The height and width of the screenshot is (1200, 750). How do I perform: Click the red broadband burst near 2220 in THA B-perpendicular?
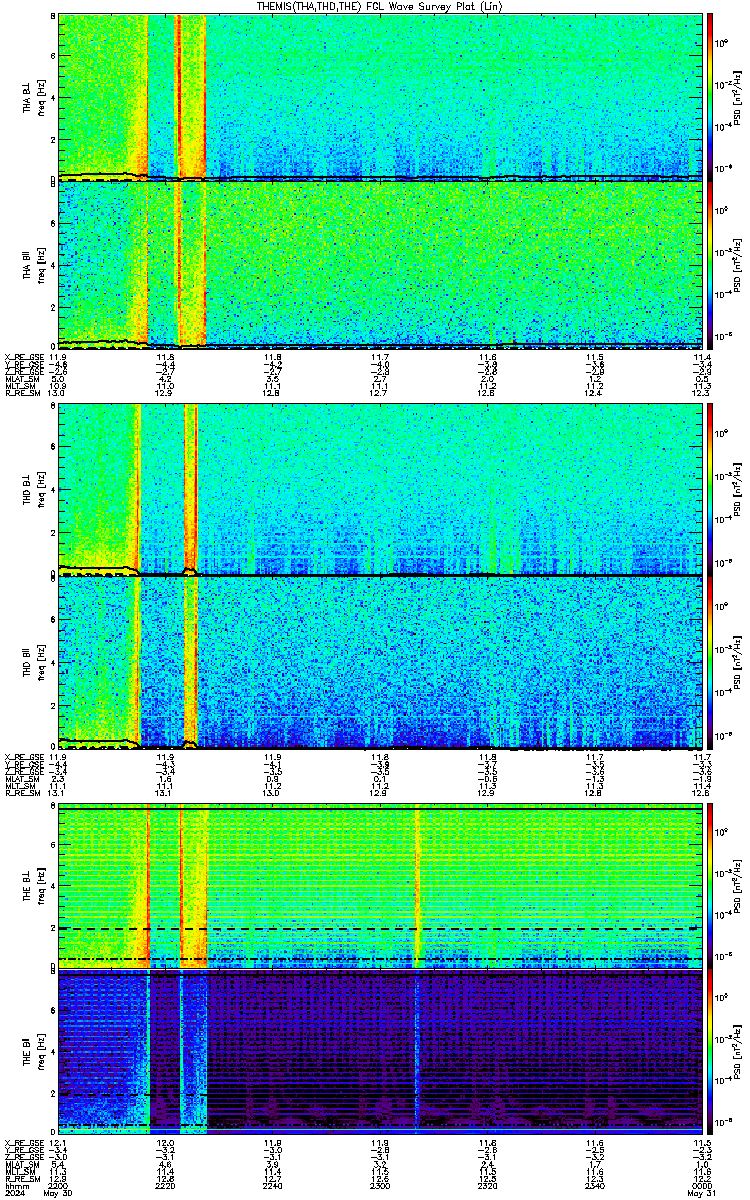coord(178,96)
